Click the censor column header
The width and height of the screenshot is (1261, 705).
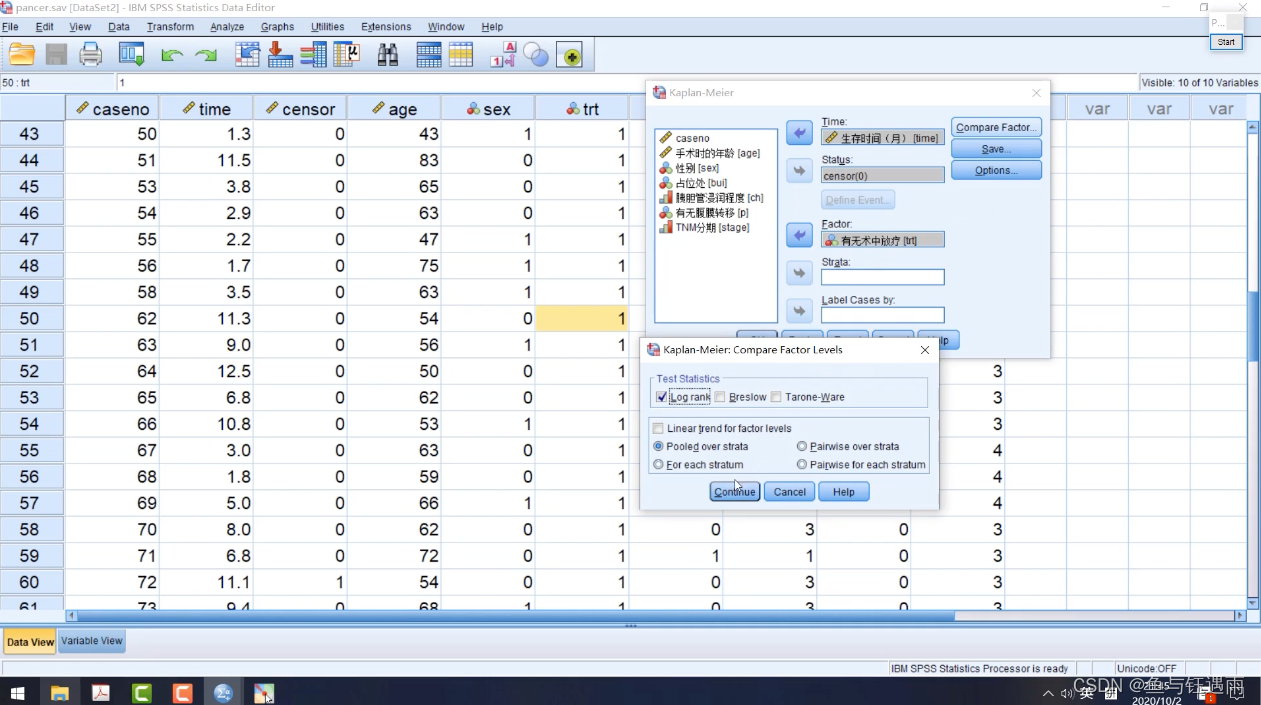(x=300, y=109)
